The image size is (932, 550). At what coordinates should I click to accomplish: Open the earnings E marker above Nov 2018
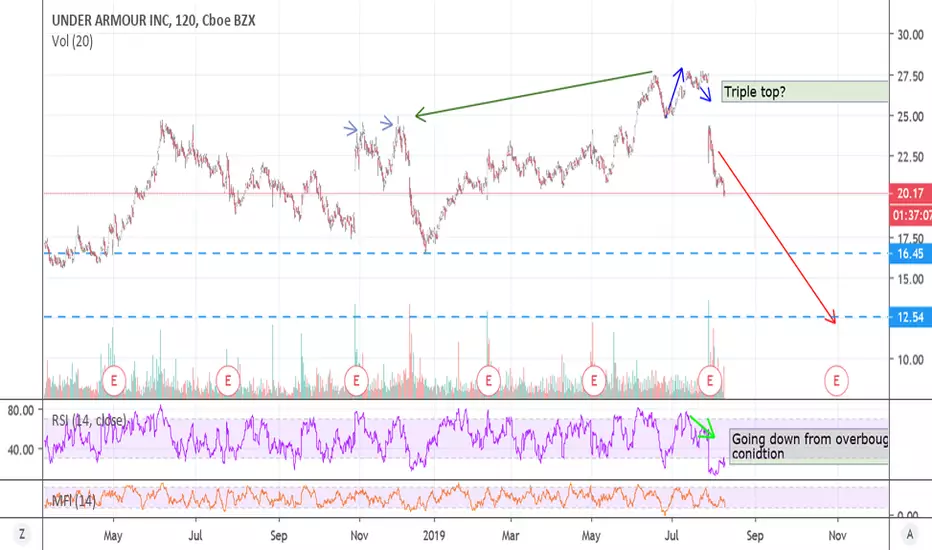[356, 379]
